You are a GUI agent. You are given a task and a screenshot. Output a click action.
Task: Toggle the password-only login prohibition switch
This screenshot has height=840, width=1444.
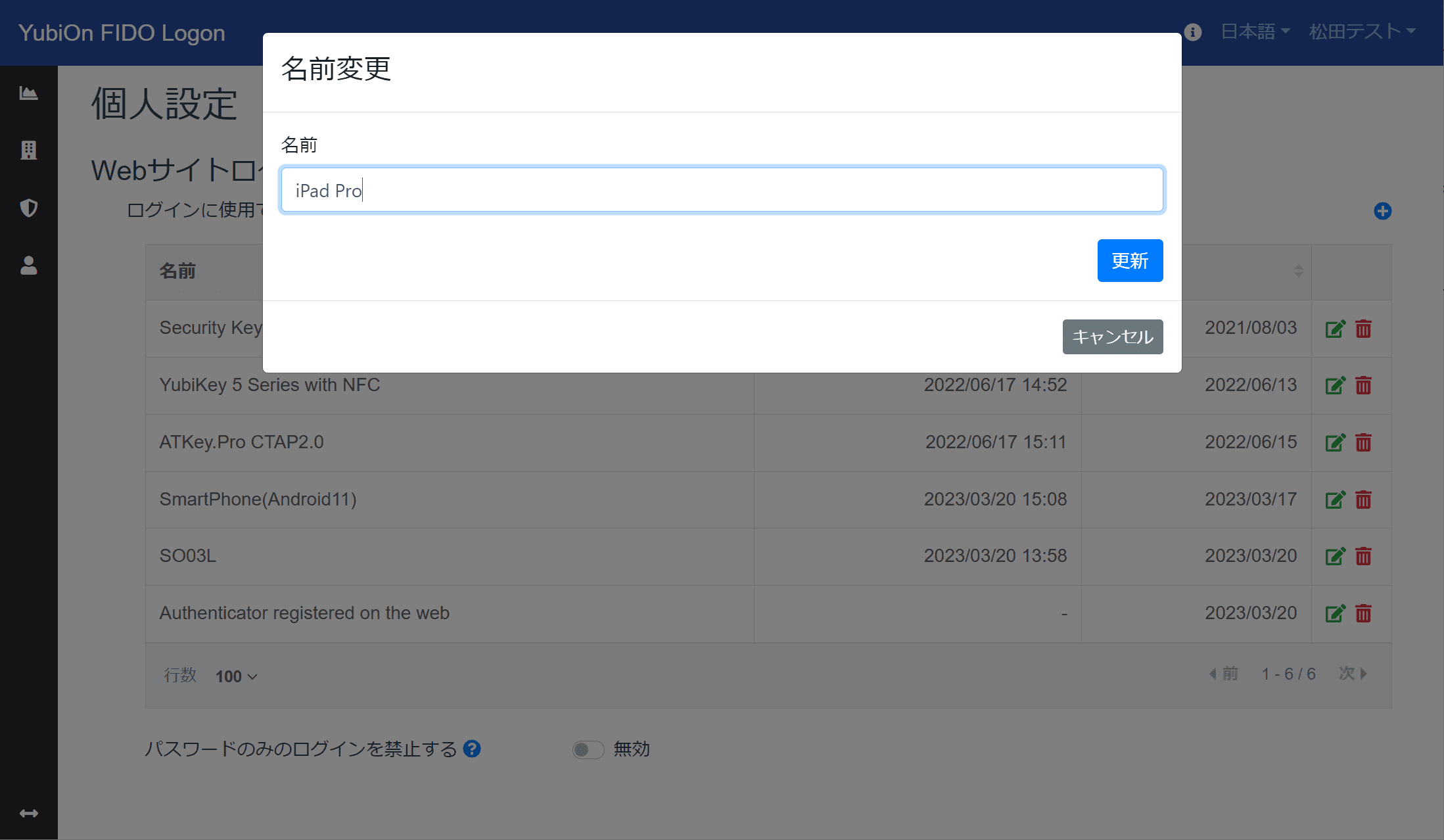pyautogui.click(x=588, y=749)
